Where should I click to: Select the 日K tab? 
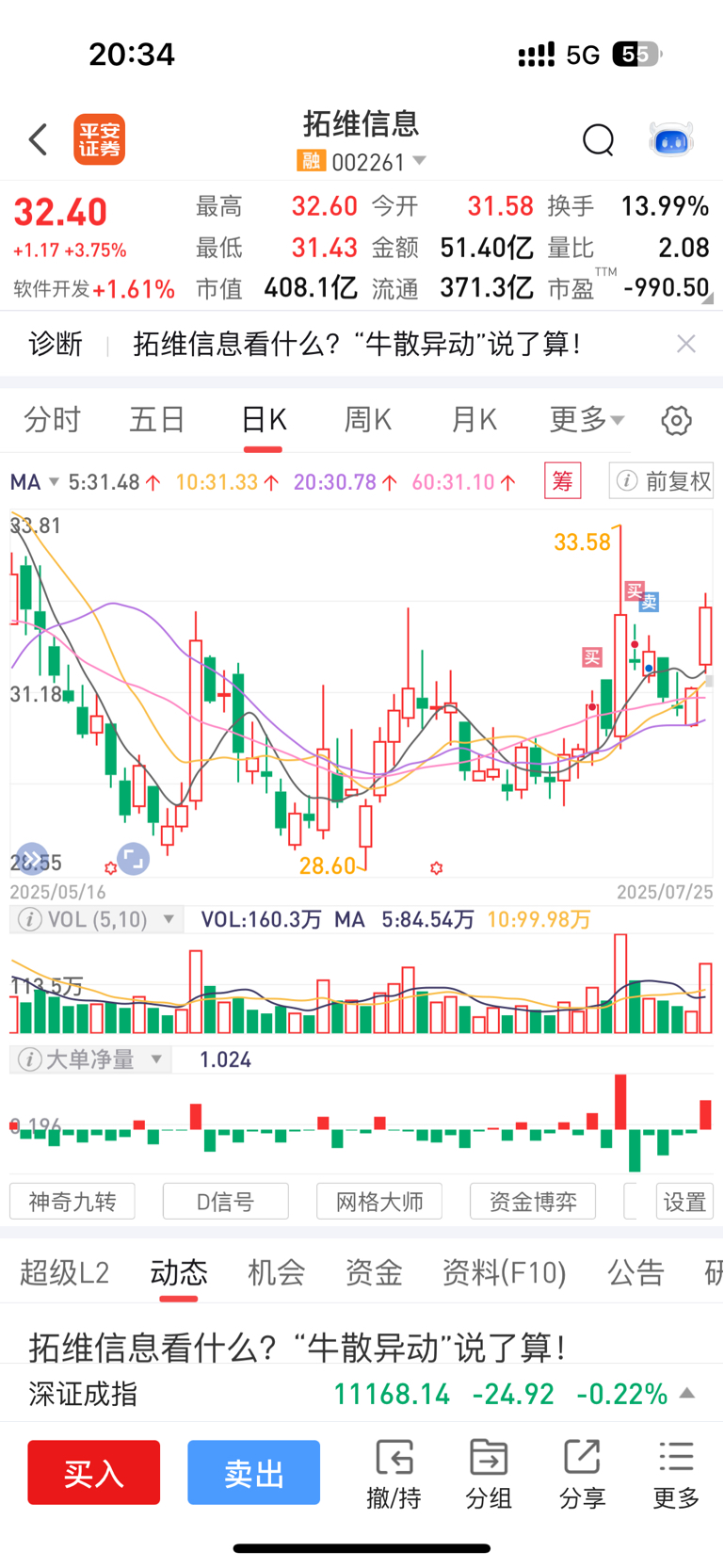[264, 420]
